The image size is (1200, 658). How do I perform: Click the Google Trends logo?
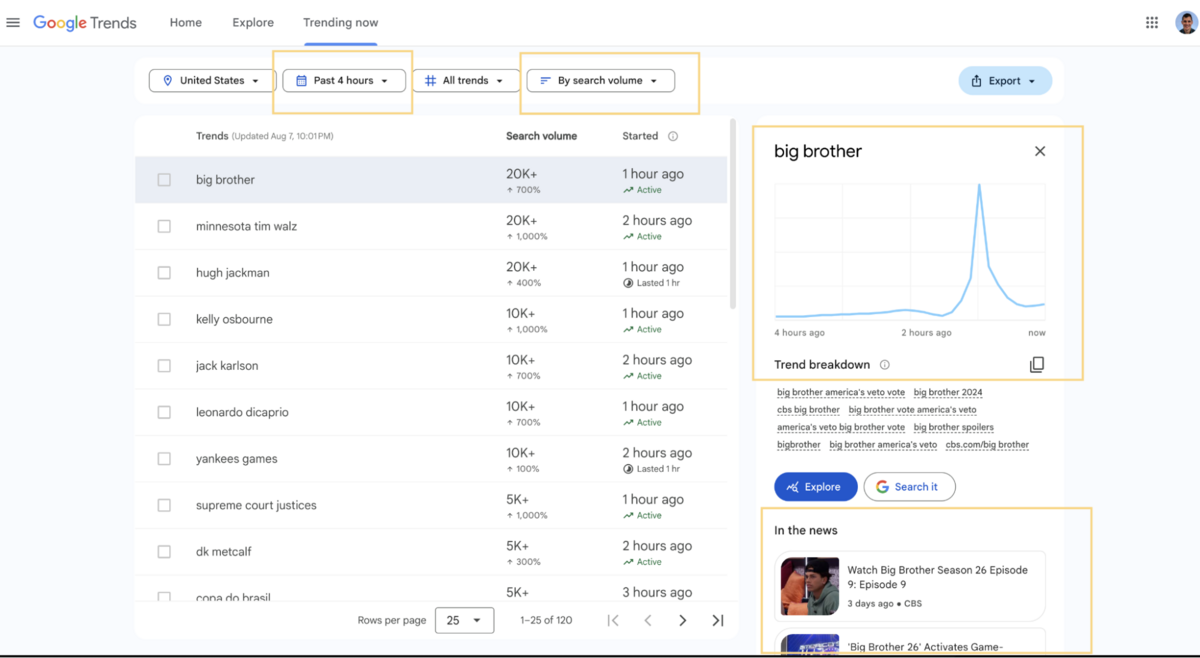[85, 23]
